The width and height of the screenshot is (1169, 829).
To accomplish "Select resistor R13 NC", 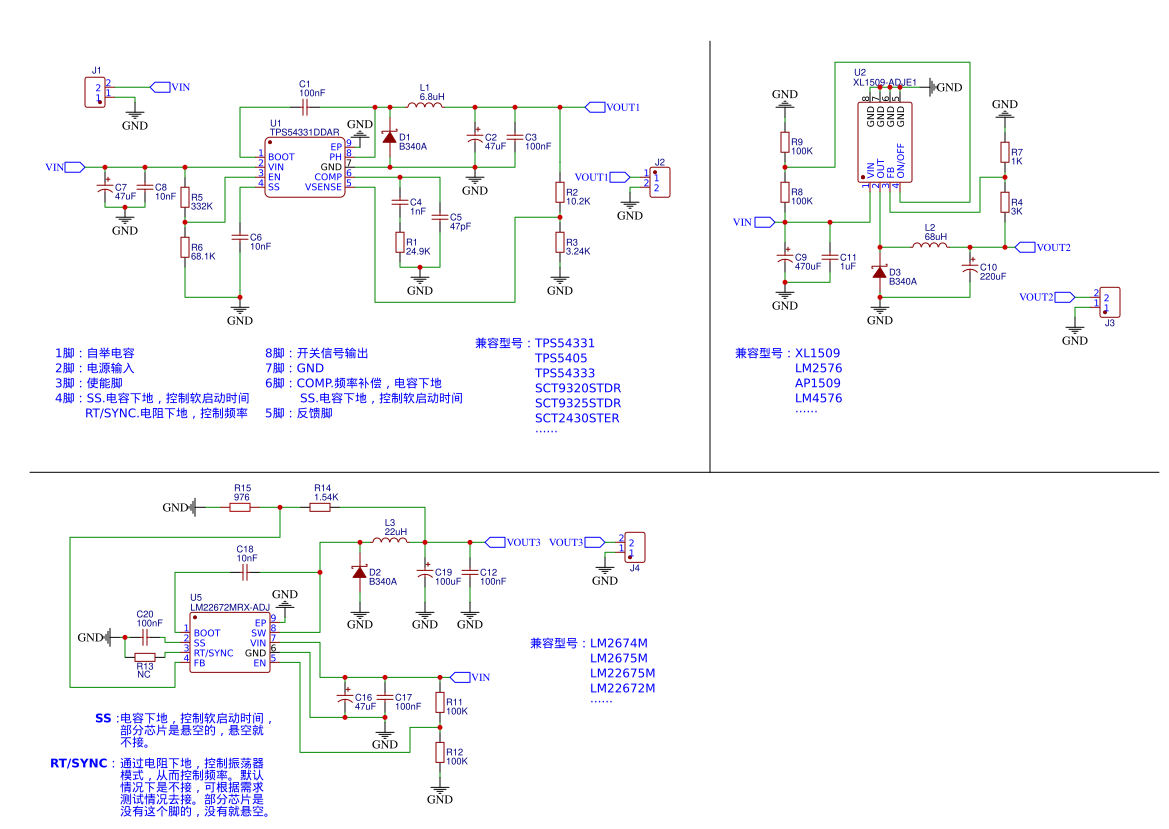I will [145, 658].
